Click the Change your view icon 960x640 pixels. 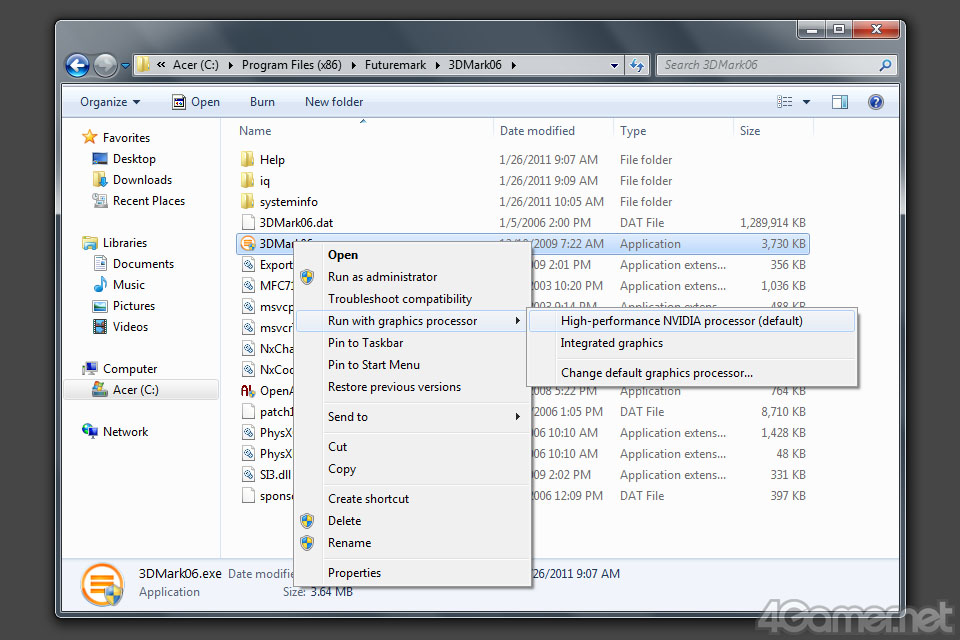tap(784, 102)
